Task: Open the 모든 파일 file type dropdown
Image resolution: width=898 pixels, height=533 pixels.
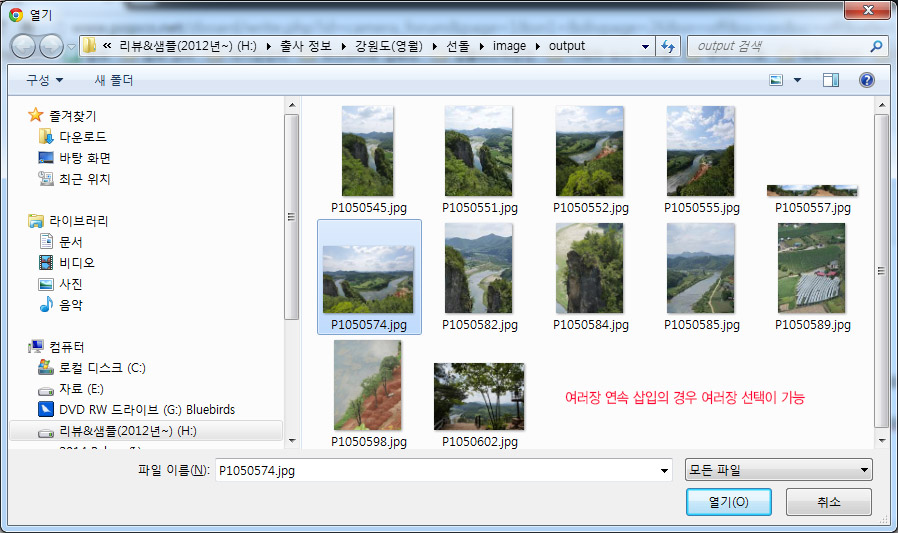Action: [x=778, y=470]
